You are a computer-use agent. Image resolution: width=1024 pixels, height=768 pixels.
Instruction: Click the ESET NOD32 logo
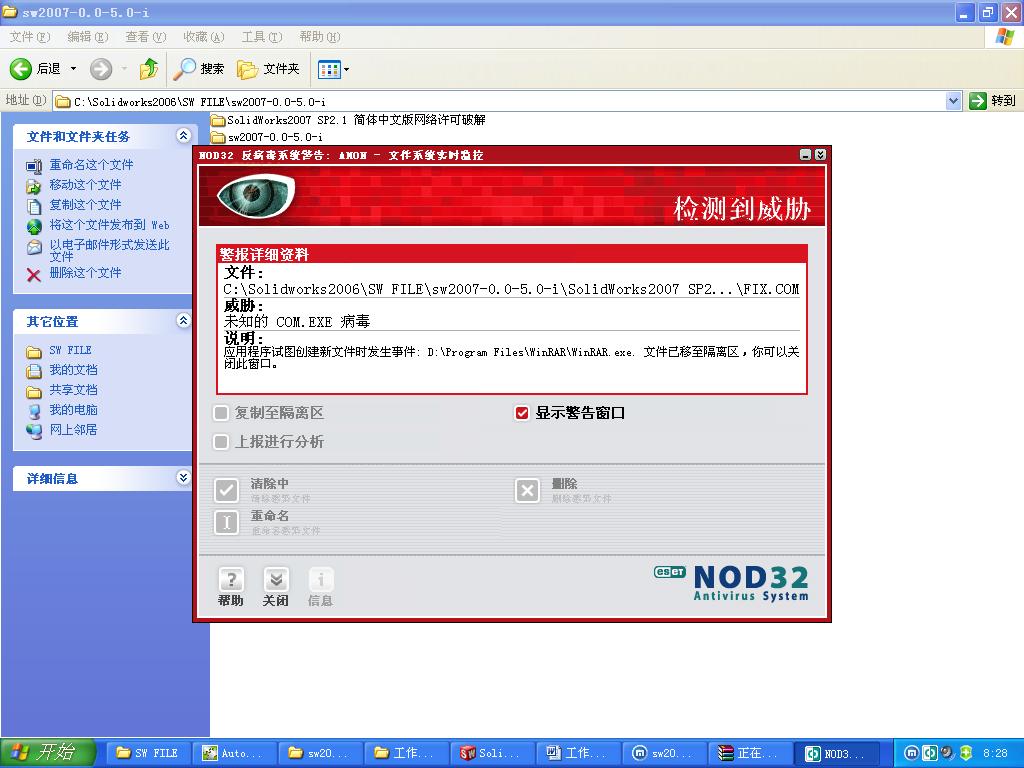(x=731, y=583)
